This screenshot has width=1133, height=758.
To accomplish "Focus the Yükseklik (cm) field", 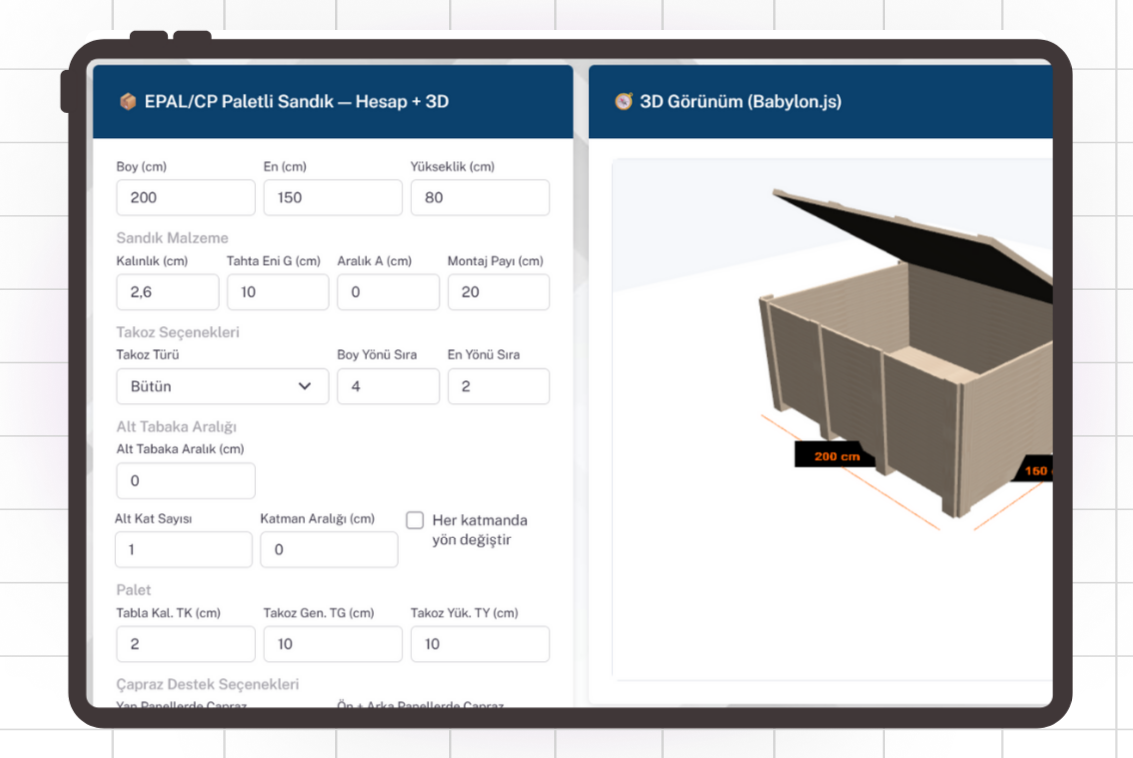I will [479, 198].
